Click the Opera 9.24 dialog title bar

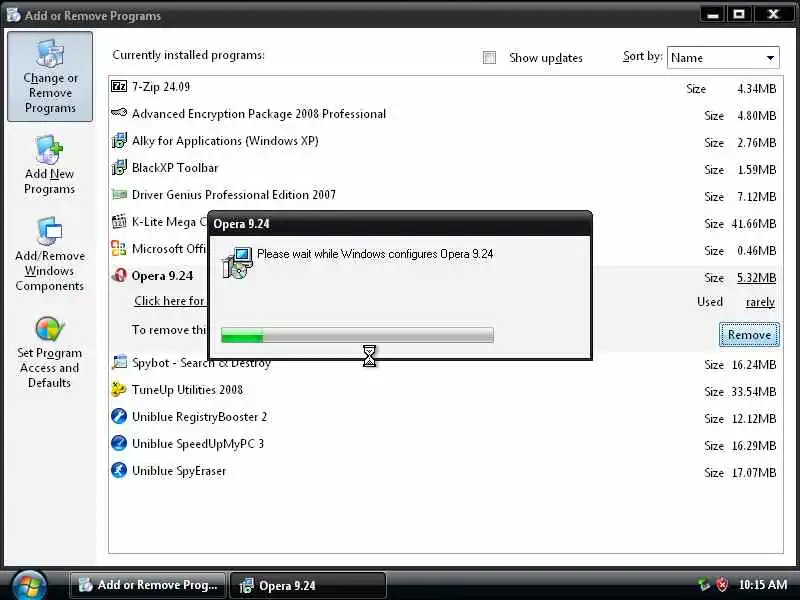pos(400,223)
